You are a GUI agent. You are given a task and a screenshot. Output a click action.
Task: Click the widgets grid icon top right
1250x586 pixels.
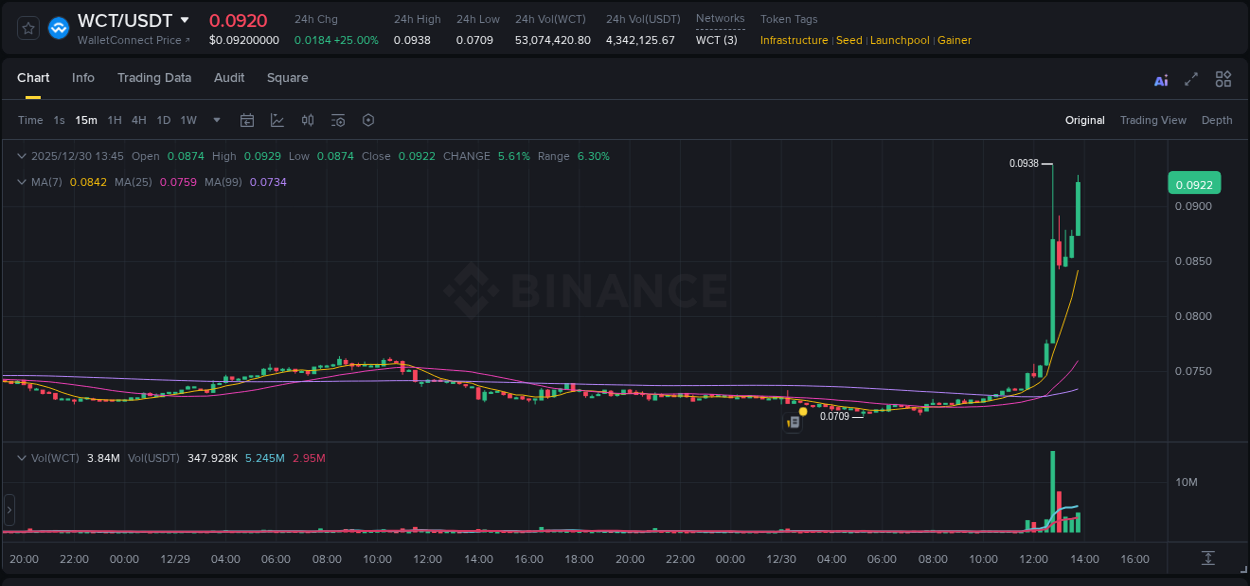point(1223,78)
